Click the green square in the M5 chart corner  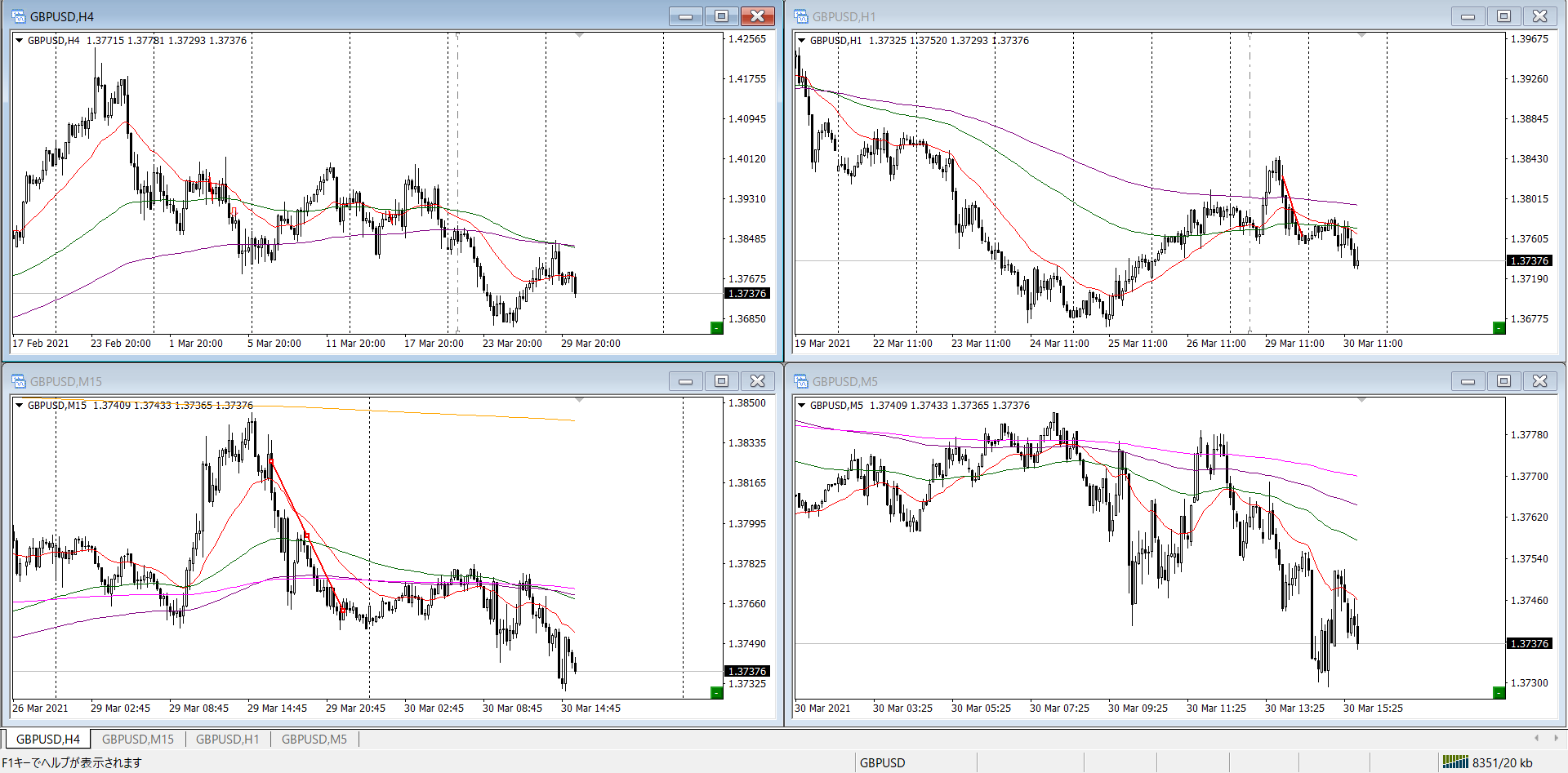click(1499, 693)
